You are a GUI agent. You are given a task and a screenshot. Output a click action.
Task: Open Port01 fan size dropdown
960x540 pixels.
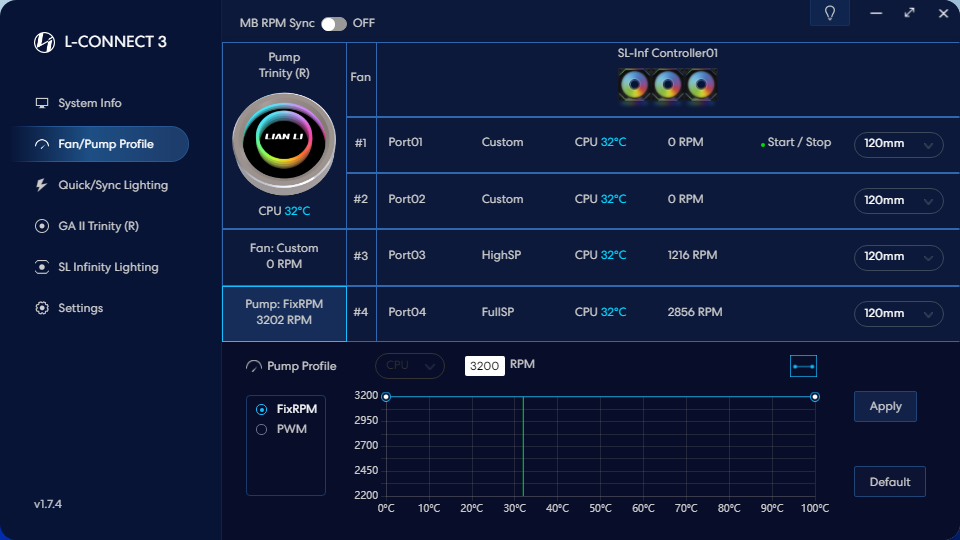click(898, 144)
